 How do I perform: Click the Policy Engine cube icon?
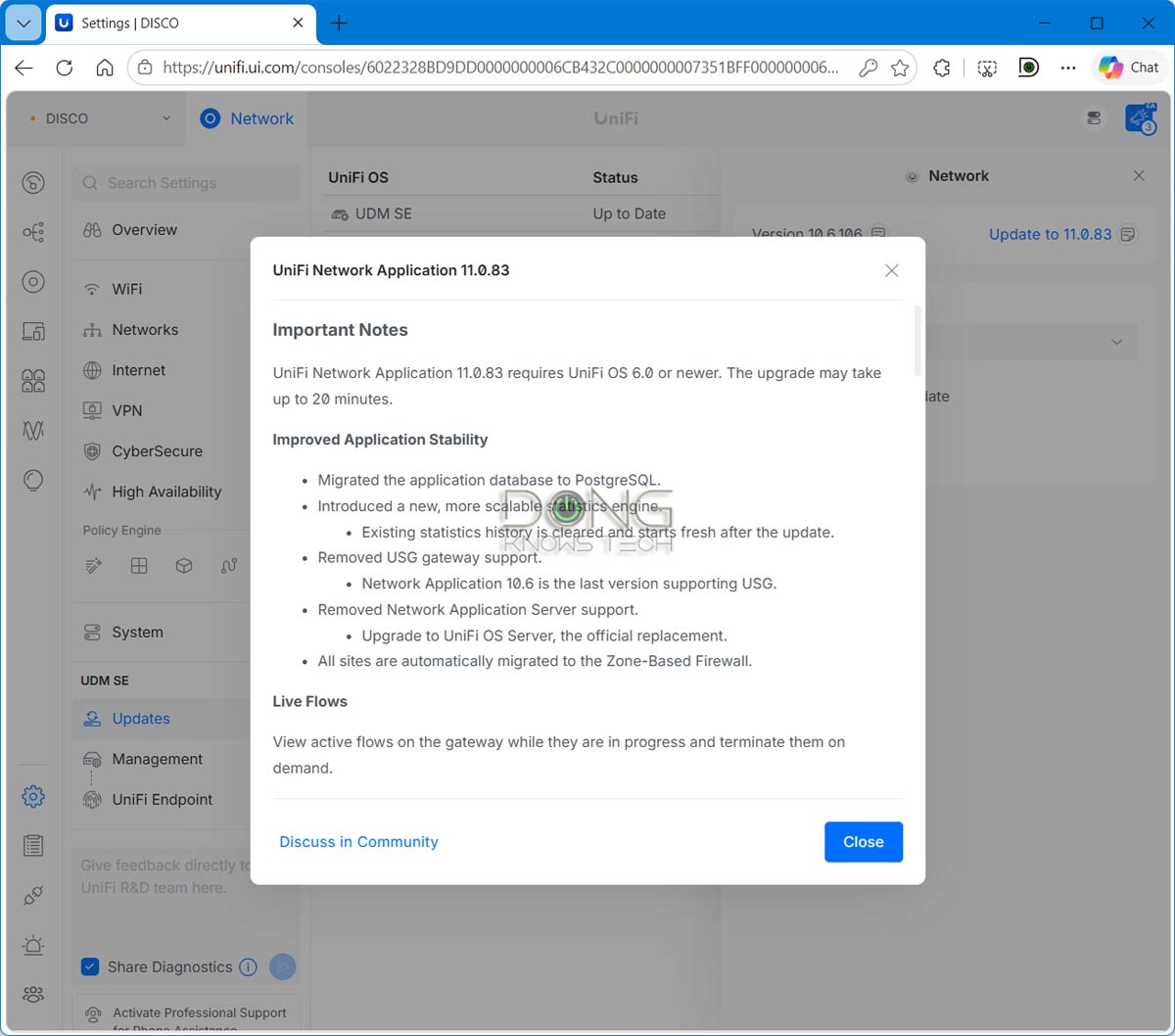[184, 566]
